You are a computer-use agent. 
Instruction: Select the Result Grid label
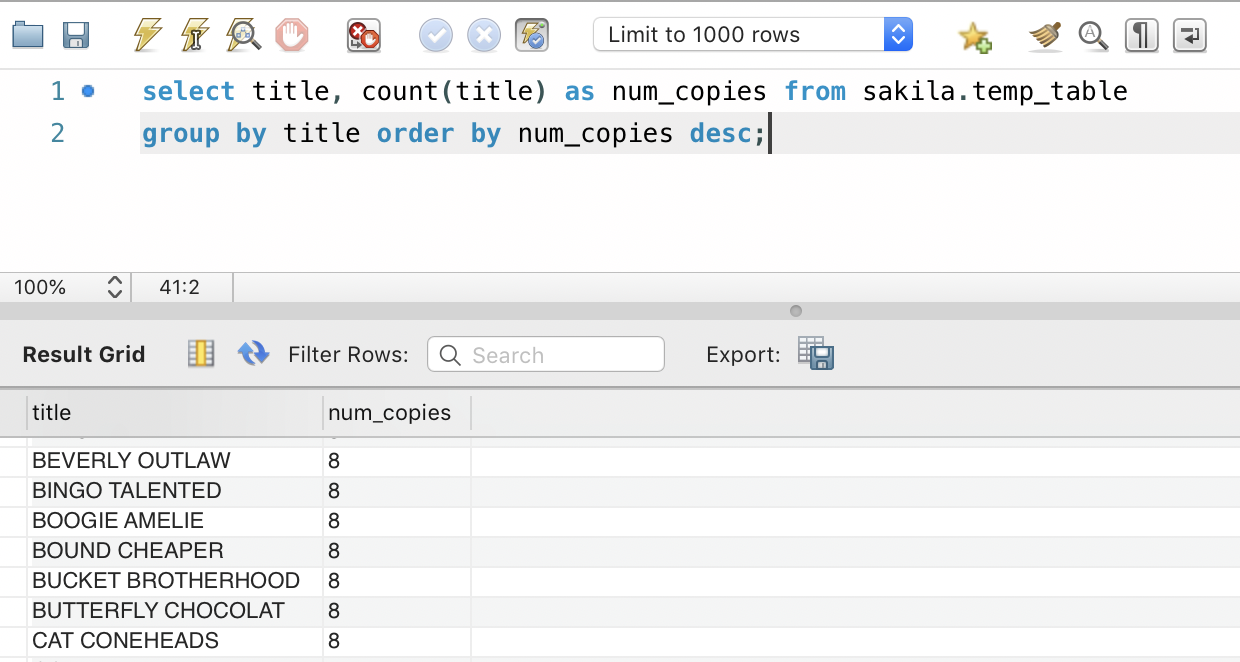pyautogui.click(x=84, y=354)
